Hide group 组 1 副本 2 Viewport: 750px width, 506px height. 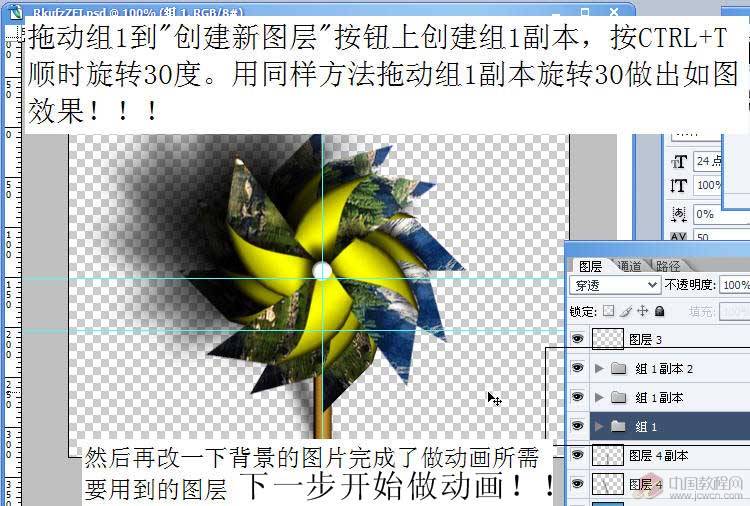pos(577,368)
